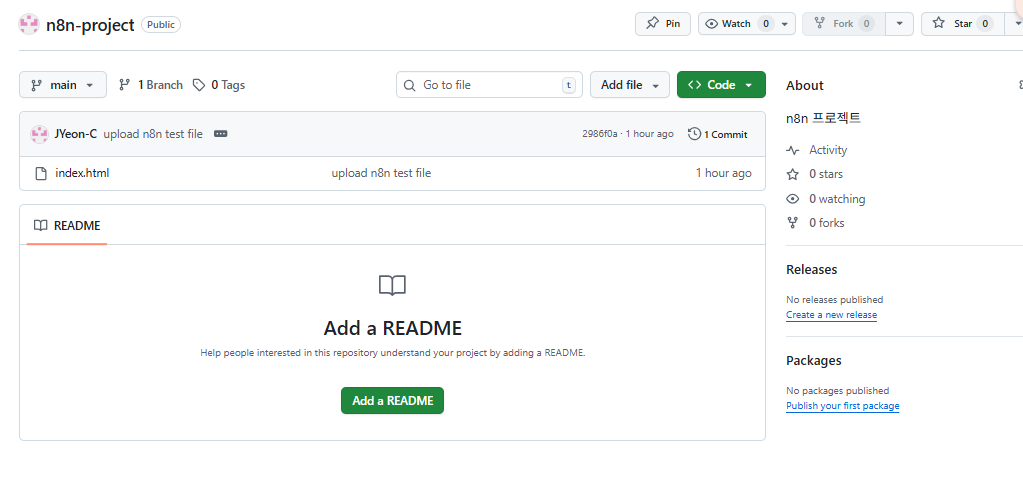Open the latest commit message in the header
Image resolution: width=1023 pixels, height=483 pixels.
(x=153, y=134)
